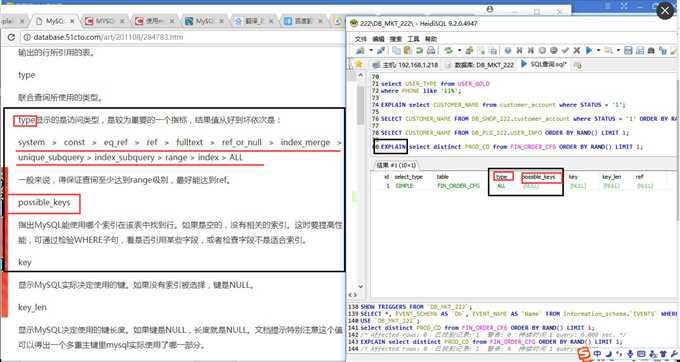This screenshot has height=362, width=680.
Task: Open the 编辑 menu in HeidiSQL
Action: click(379, 39)
